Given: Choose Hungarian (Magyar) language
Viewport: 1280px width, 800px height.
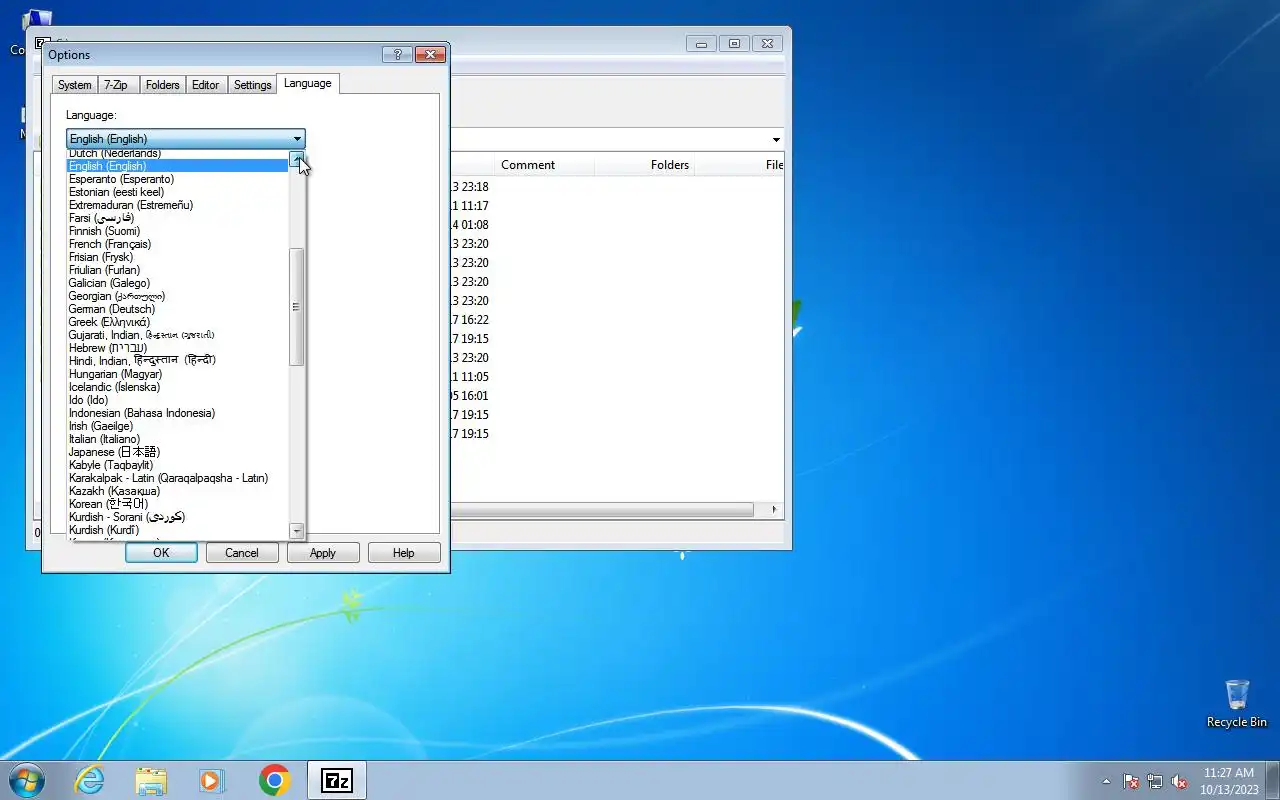Looking at the screenshot, I should [178, 374].
